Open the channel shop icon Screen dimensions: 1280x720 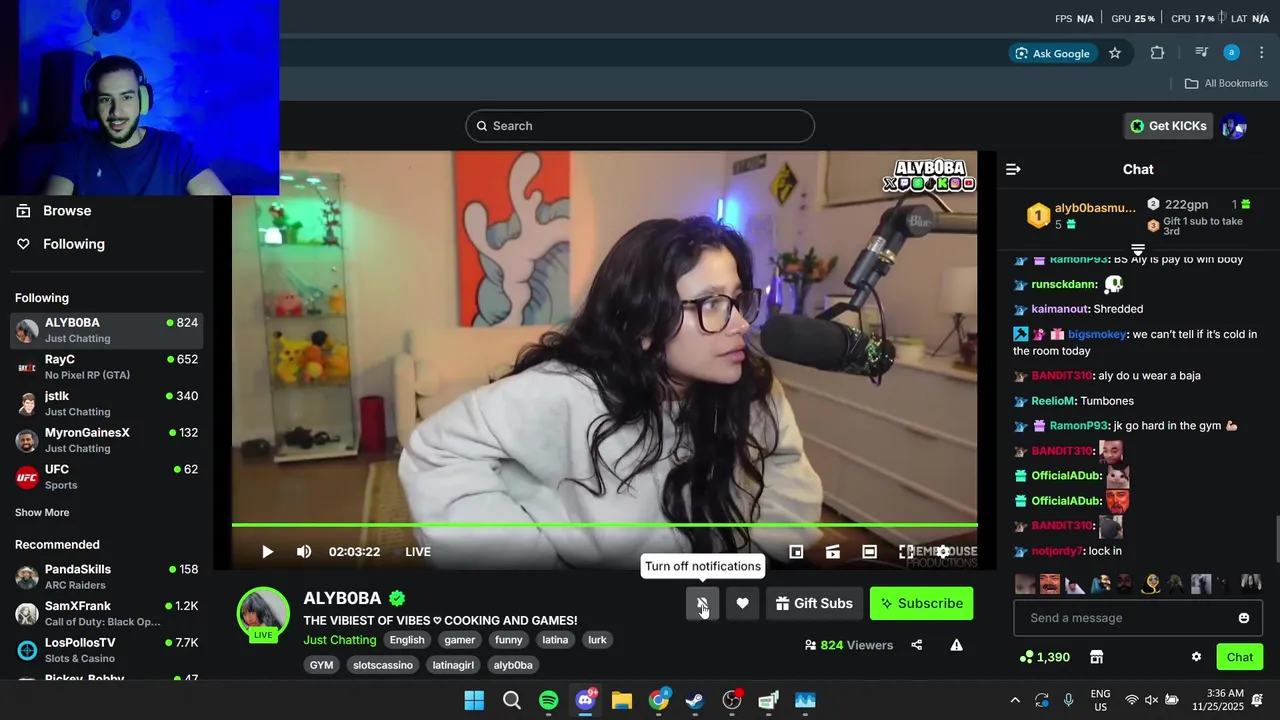click(x=1096, y=657)
